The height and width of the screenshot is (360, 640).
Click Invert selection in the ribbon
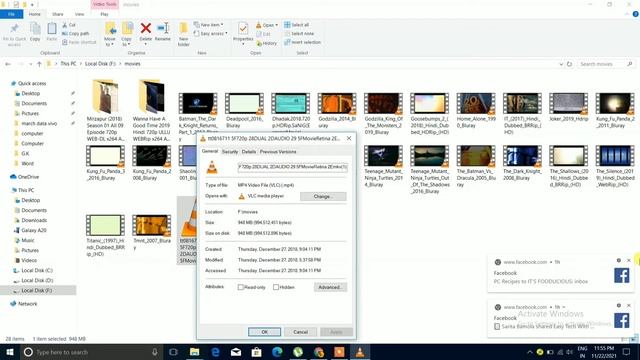click(x=302, y=42)
